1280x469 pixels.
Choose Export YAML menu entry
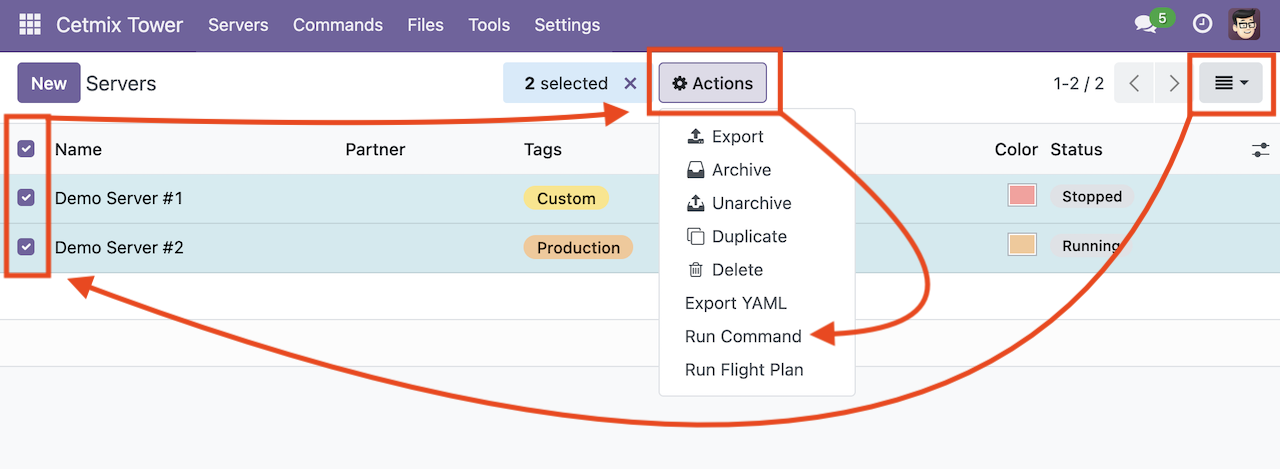click(735, 303)
